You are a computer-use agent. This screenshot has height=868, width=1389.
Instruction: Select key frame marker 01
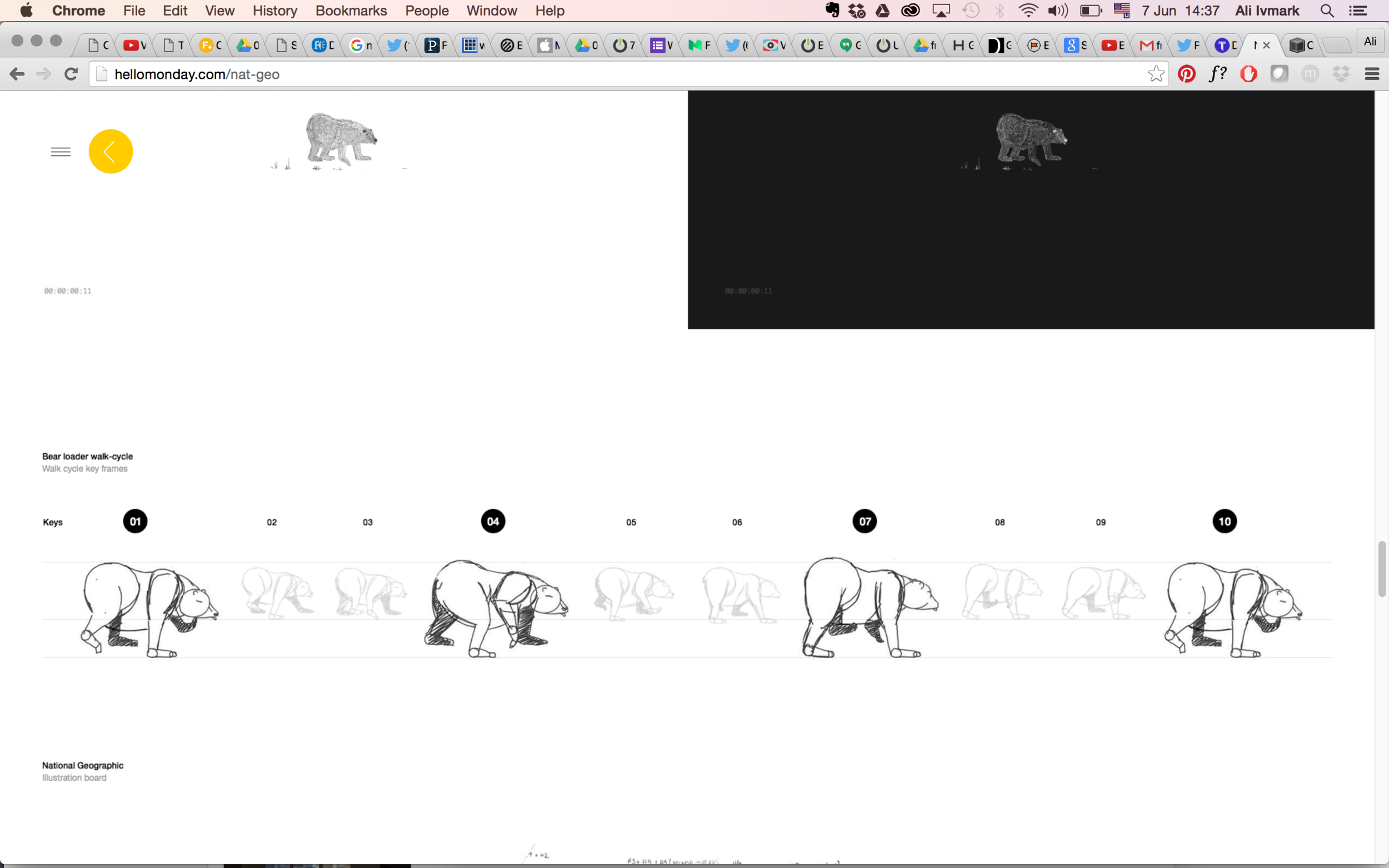pyautogui.click(x=135, y=521)
